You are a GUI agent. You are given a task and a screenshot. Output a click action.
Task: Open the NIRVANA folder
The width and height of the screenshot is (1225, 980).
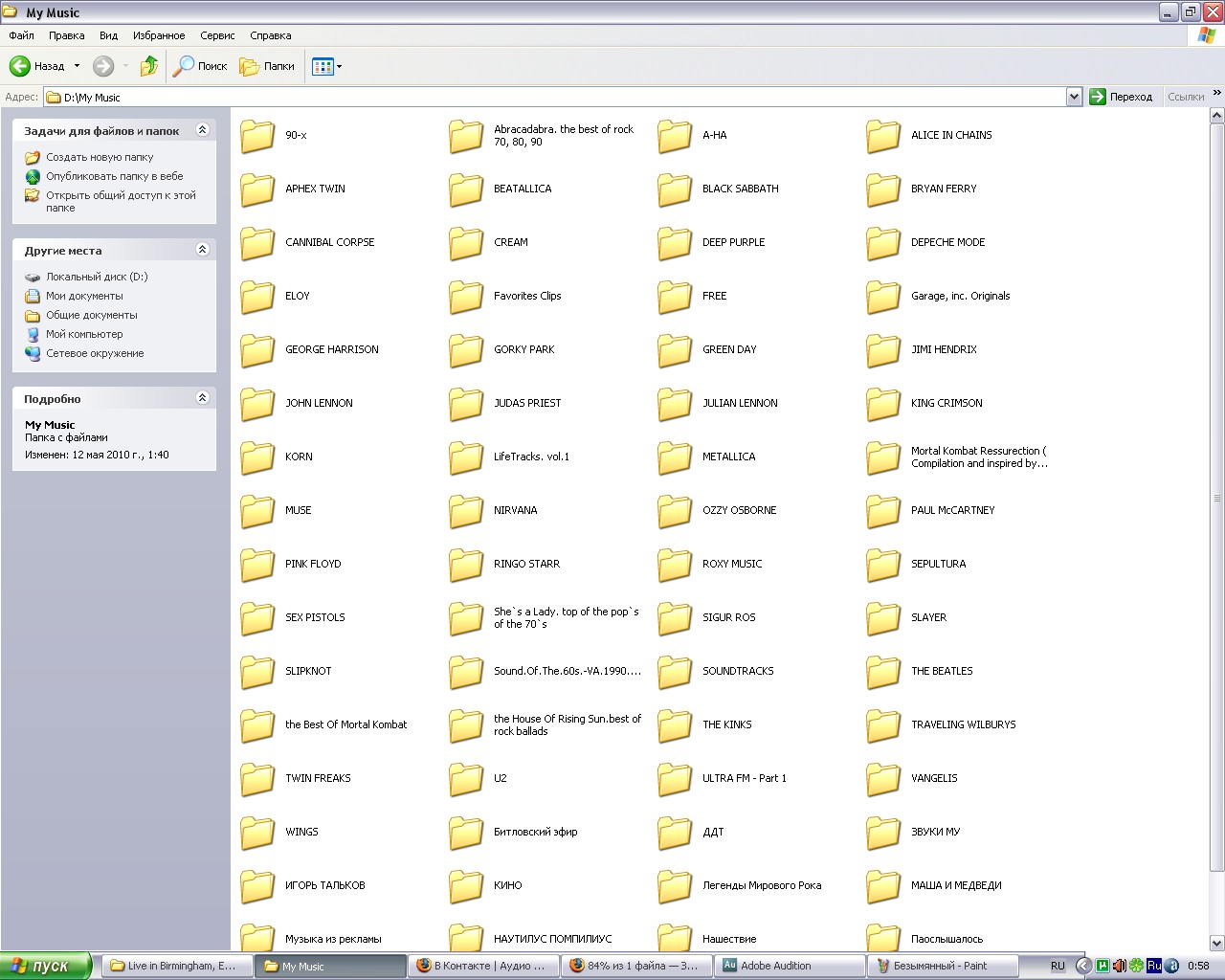(515, 510)
